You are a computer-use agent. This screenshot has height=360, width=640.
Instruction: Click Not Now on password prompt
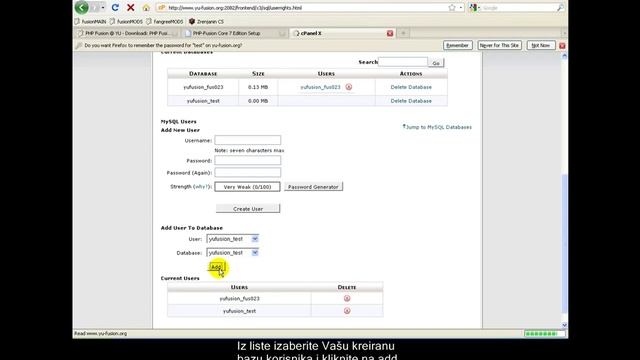click(x=541, y=45)
